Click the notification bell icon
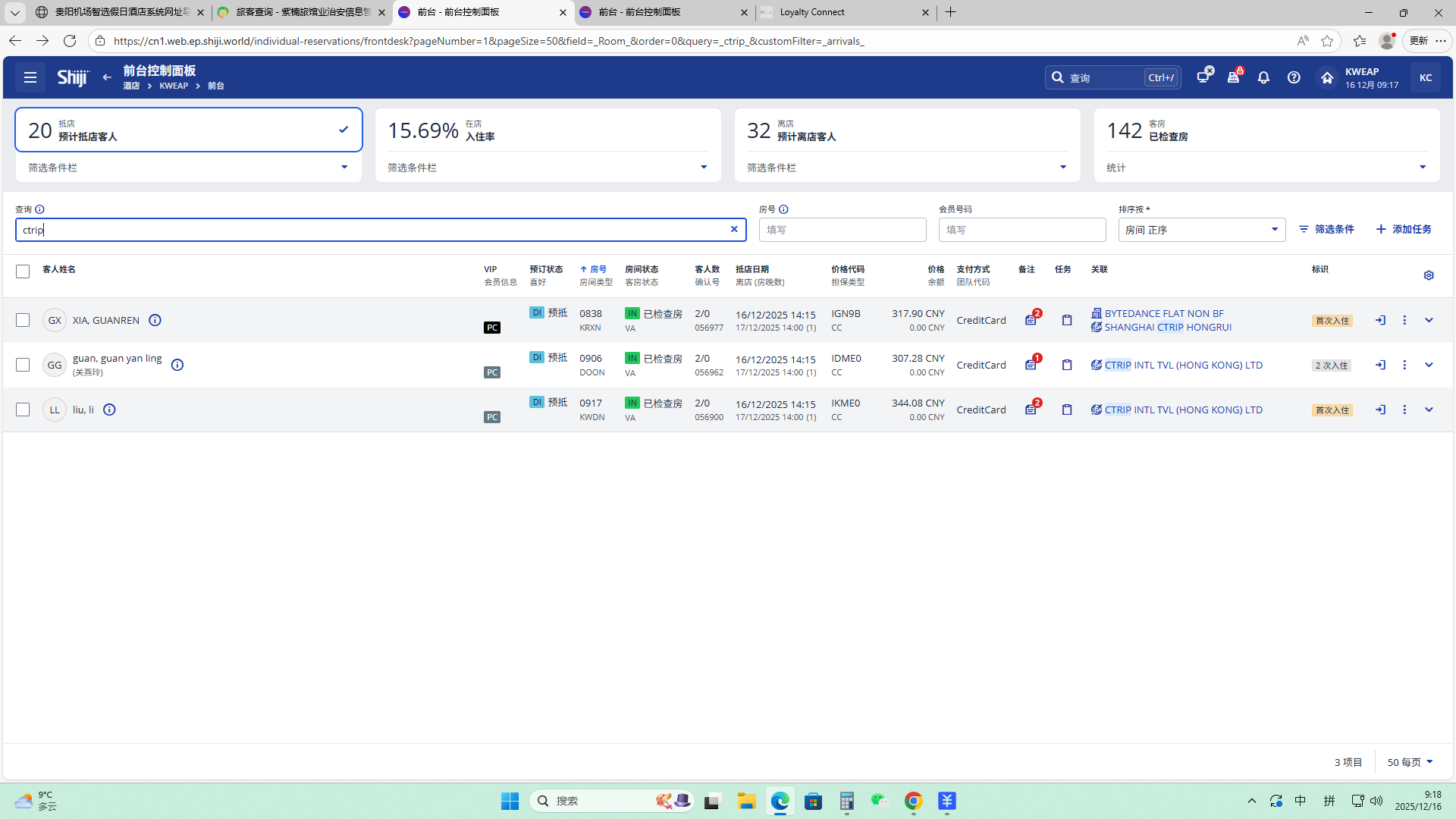 click(x=1263, y=77)
